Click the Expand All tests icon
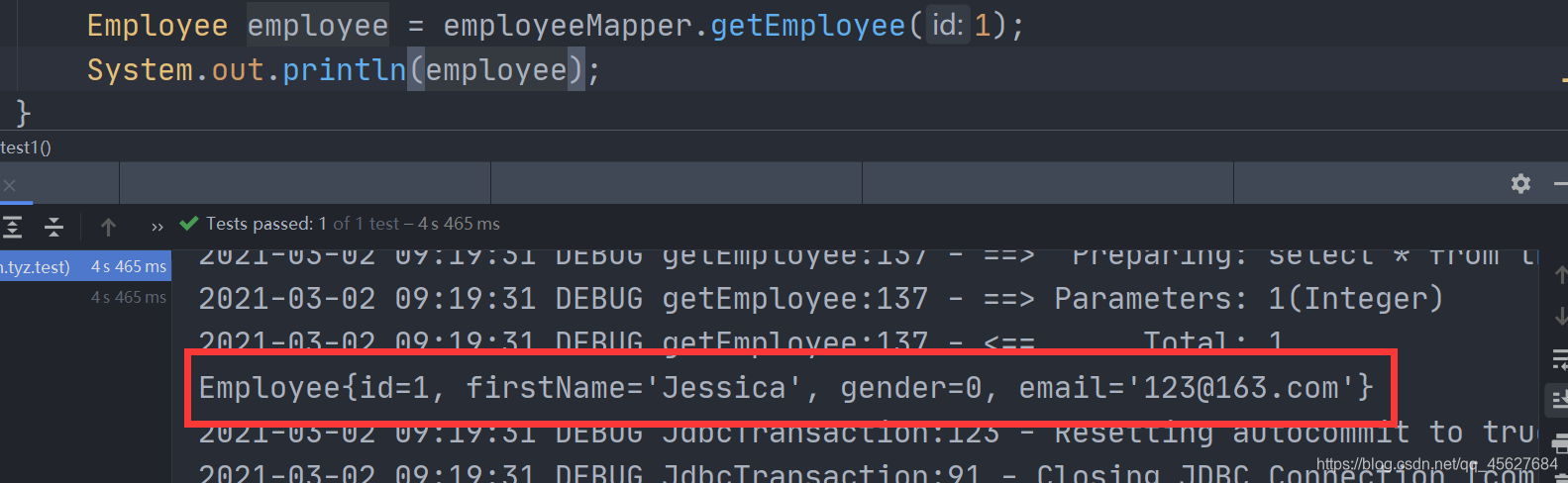This screenshot has width=1568, height=483. 12,228
